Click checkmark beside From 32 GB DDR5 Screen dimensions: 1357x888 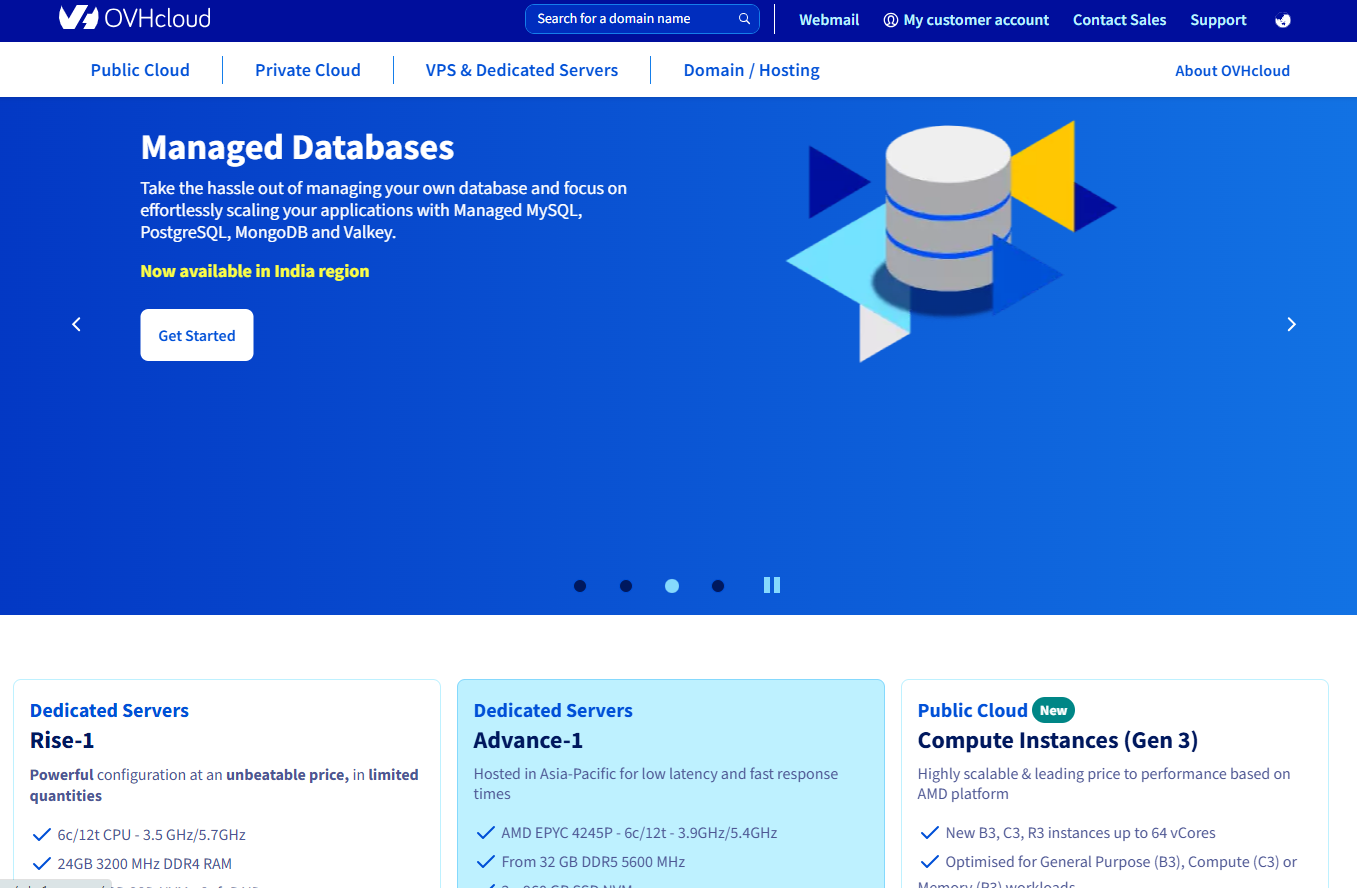tap(486, 861)
